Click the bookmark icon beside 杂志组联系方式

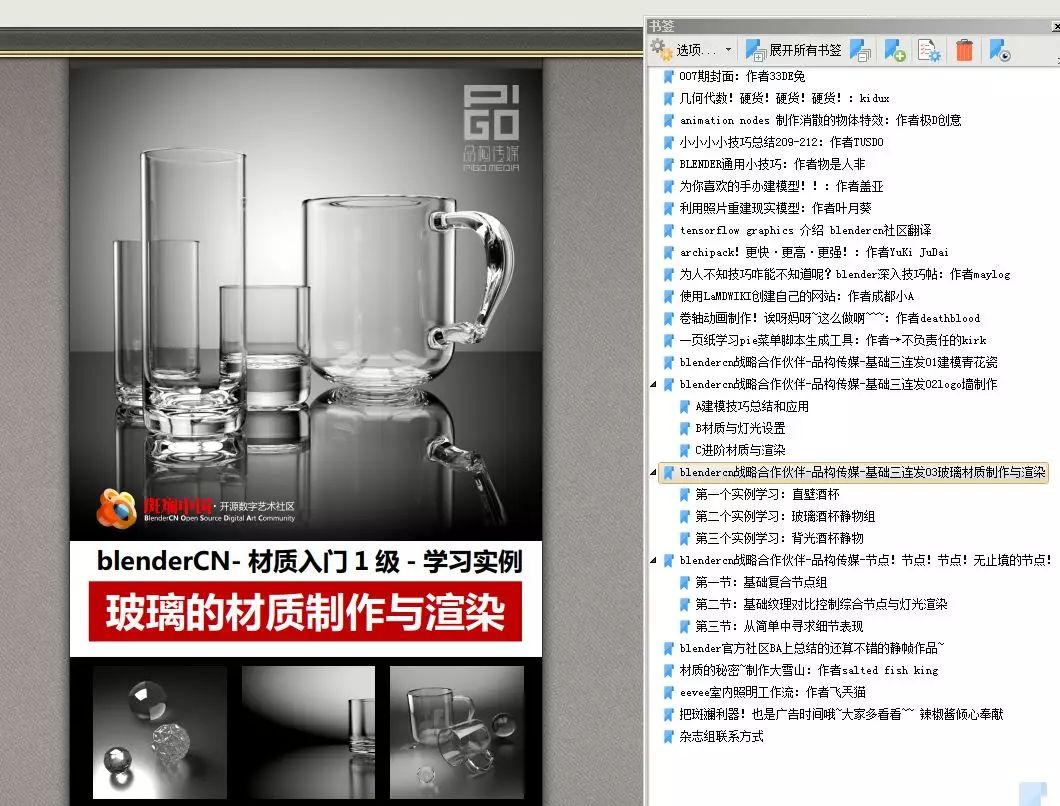pyautogui.click(x=669, y=736)
